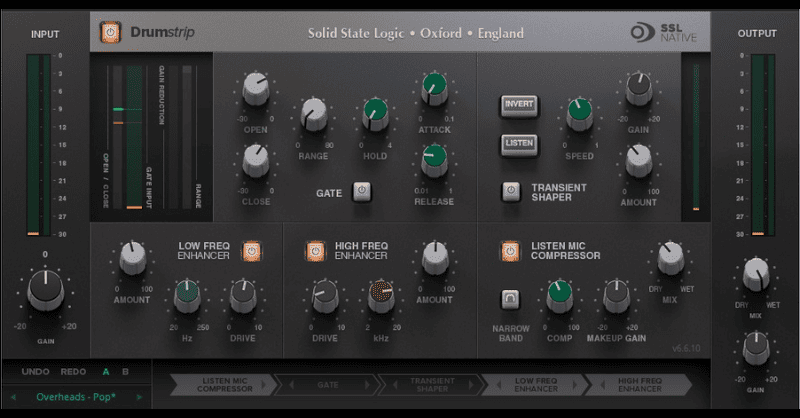Select High Freq Enhancer process order block
Viewport: 800px width, 418px height.
click(x=639, y=385)
